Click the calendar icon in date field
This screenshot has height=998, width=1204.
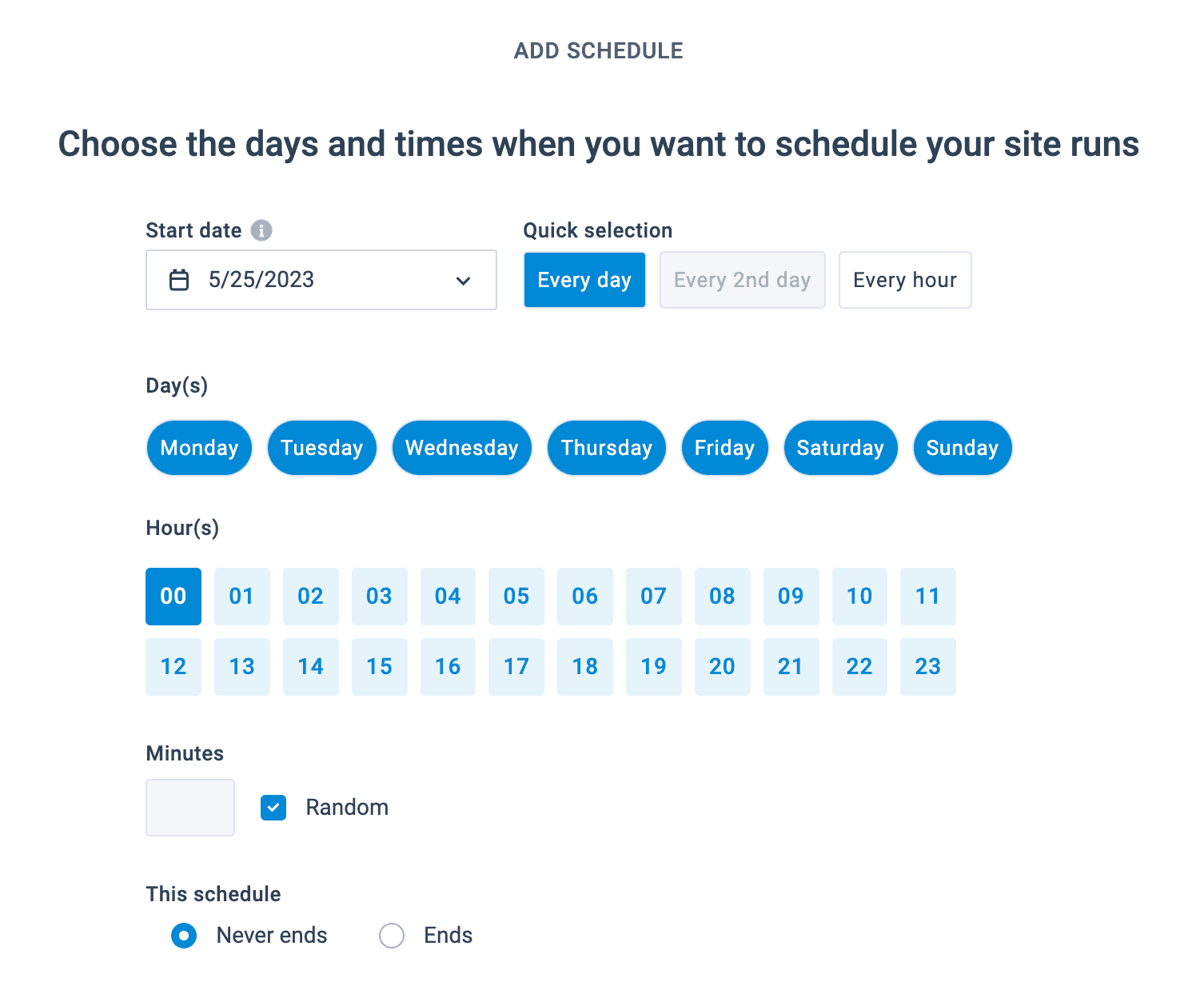179,280
